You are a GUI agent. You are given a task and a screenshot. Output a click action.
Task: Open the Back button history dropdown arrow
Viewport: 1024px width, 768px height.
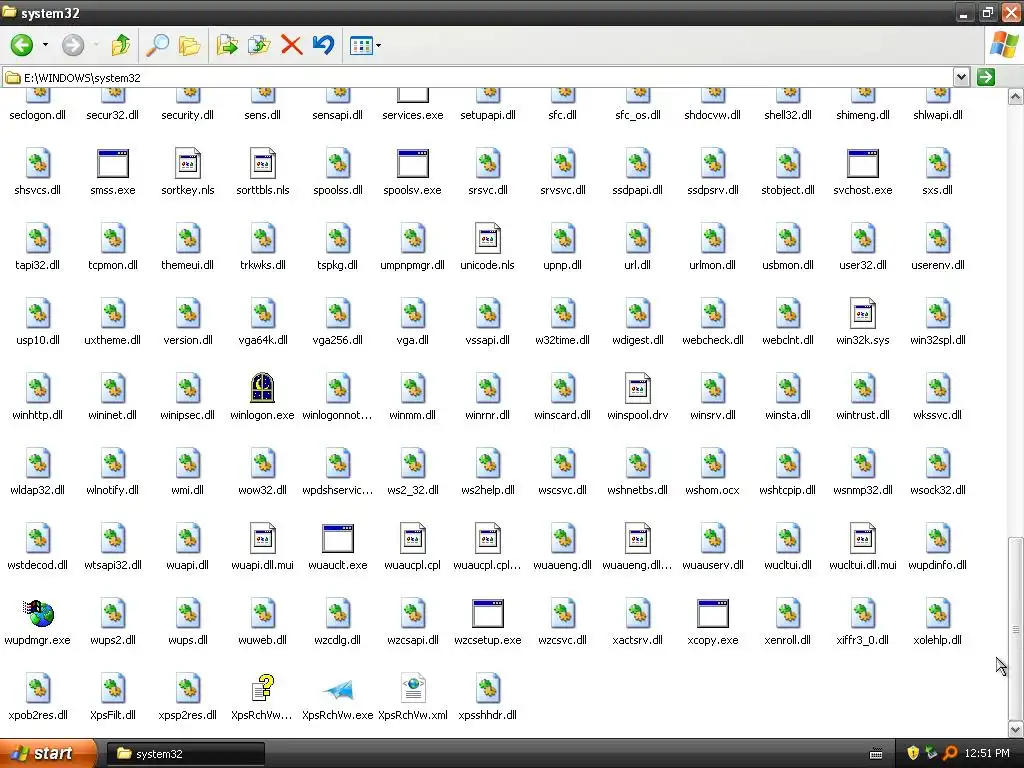click(x=45, y=45)
